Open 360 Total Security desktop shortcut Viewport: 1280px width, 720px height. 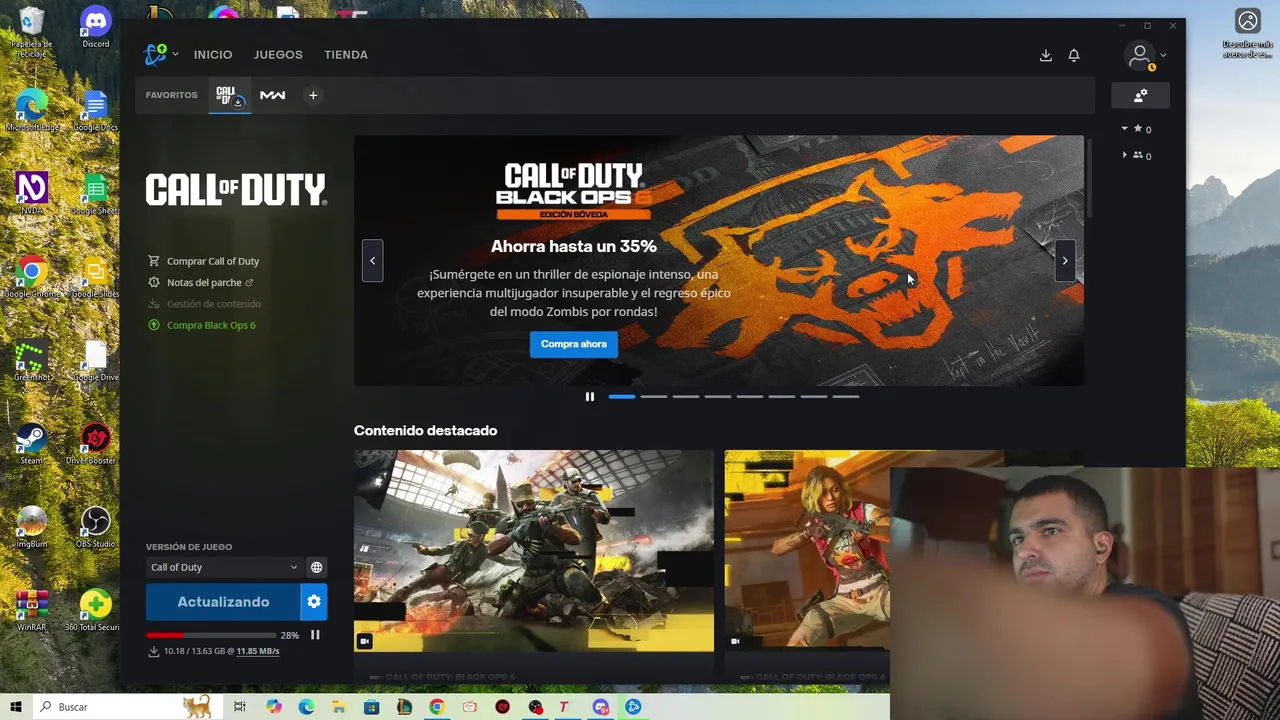pyautogui.click(x=96, y=610)
